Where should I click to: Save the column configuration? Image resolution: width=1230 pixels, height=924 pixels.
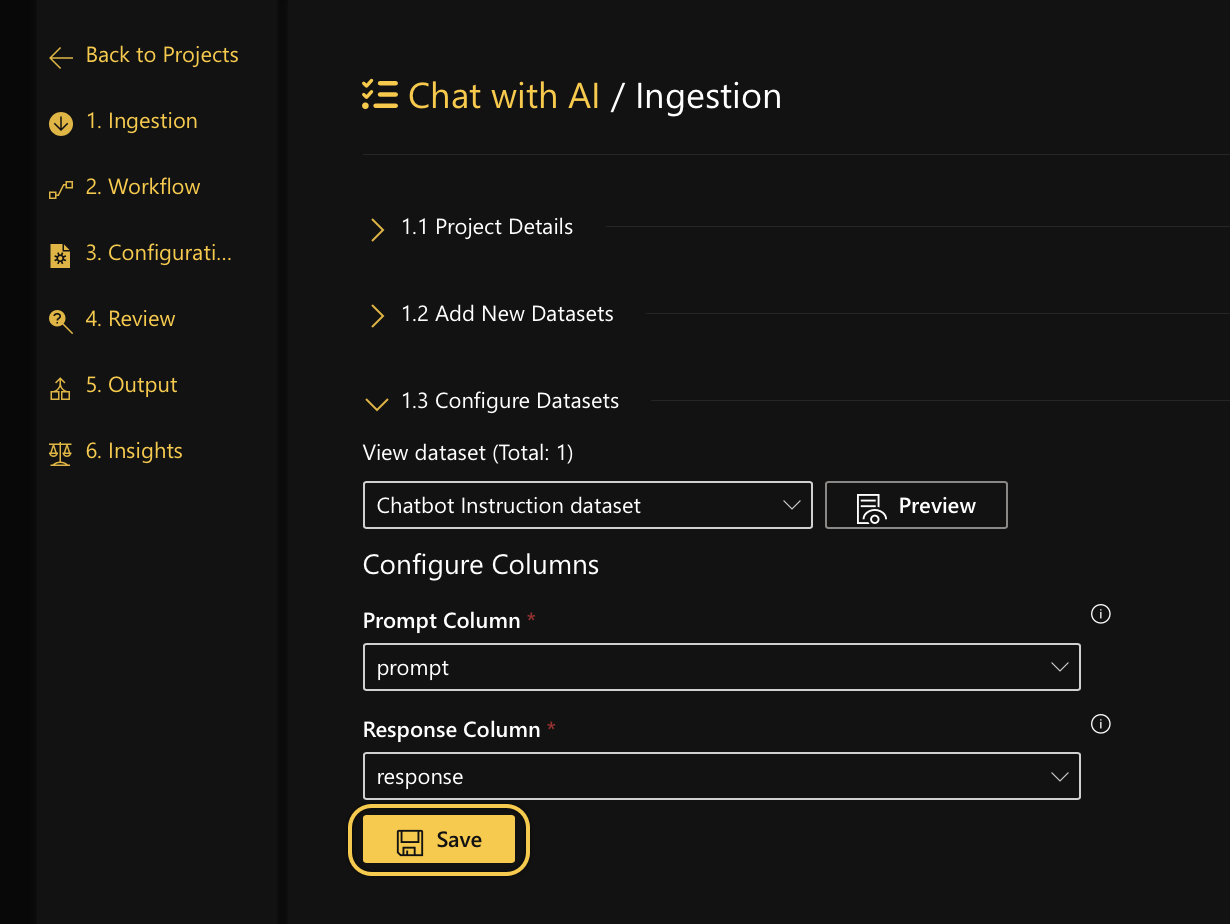tap(439, 840)
